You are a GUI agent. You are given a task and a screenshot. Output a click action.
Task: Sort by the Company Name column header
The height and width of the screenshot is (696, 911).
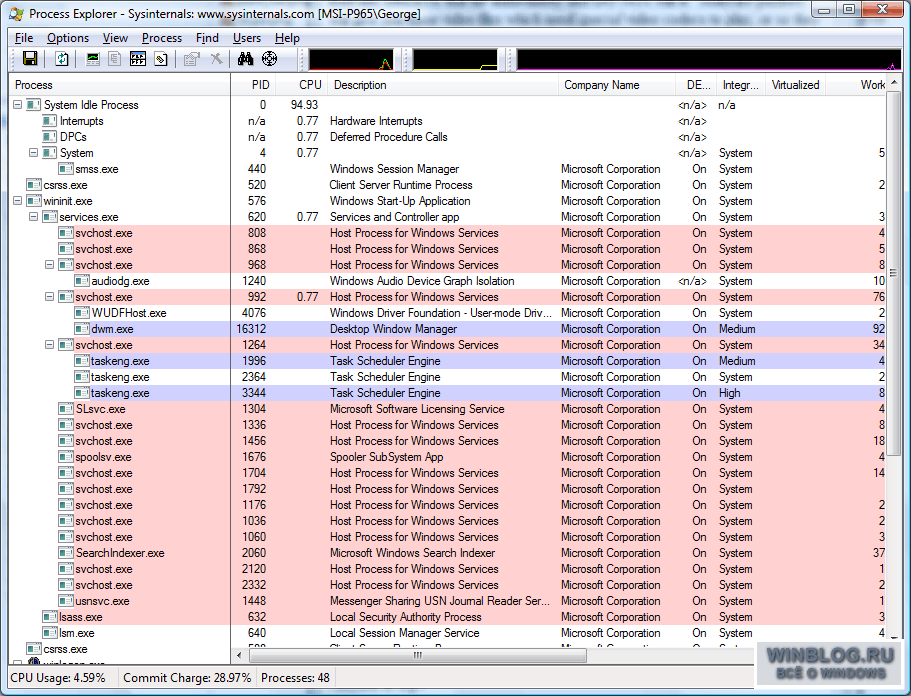616,85
